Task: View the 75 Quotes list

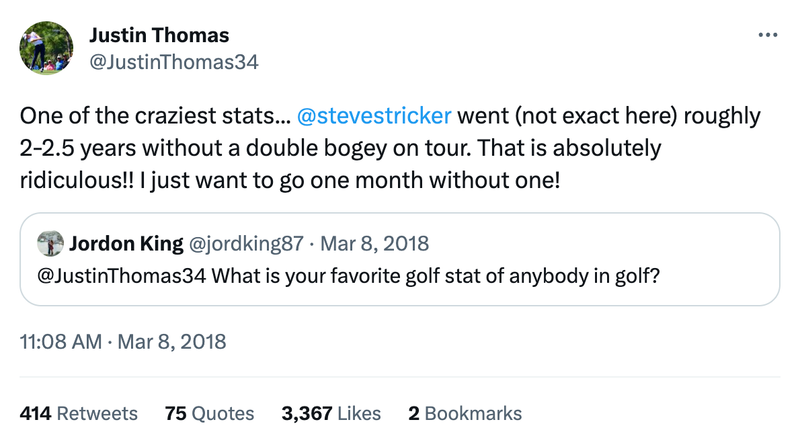Action: pyautogui.click(x=209, y=413)
